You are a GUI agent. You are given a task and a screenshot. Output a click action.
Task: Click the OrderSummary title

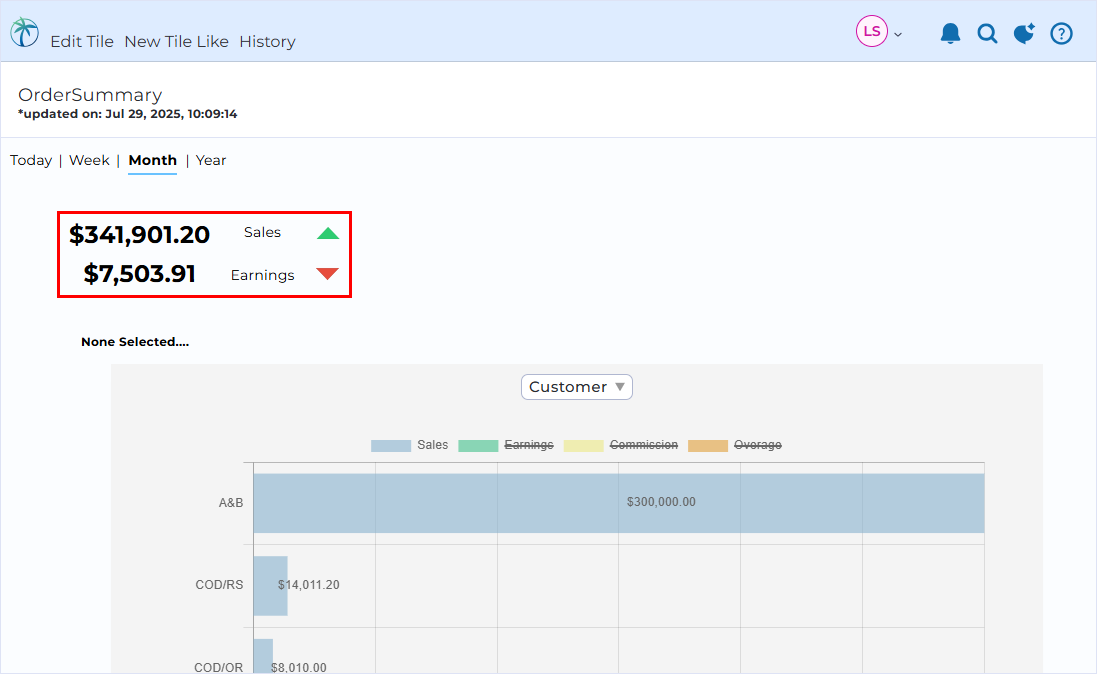pyautogui.click(x=90, y=94)
